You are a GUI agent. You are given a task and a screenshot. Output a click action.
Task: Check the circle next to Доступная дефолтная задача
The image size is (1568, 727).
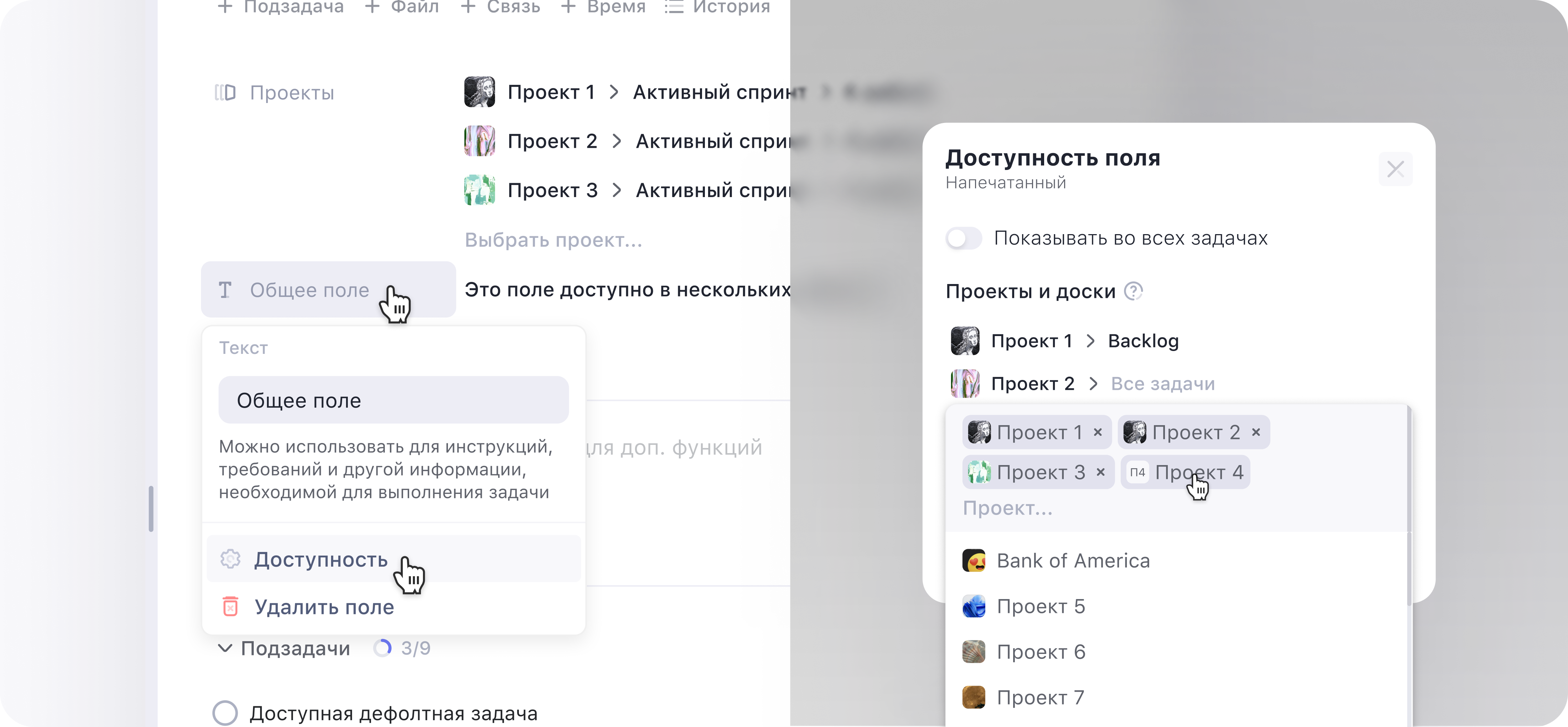click(225, 712)
